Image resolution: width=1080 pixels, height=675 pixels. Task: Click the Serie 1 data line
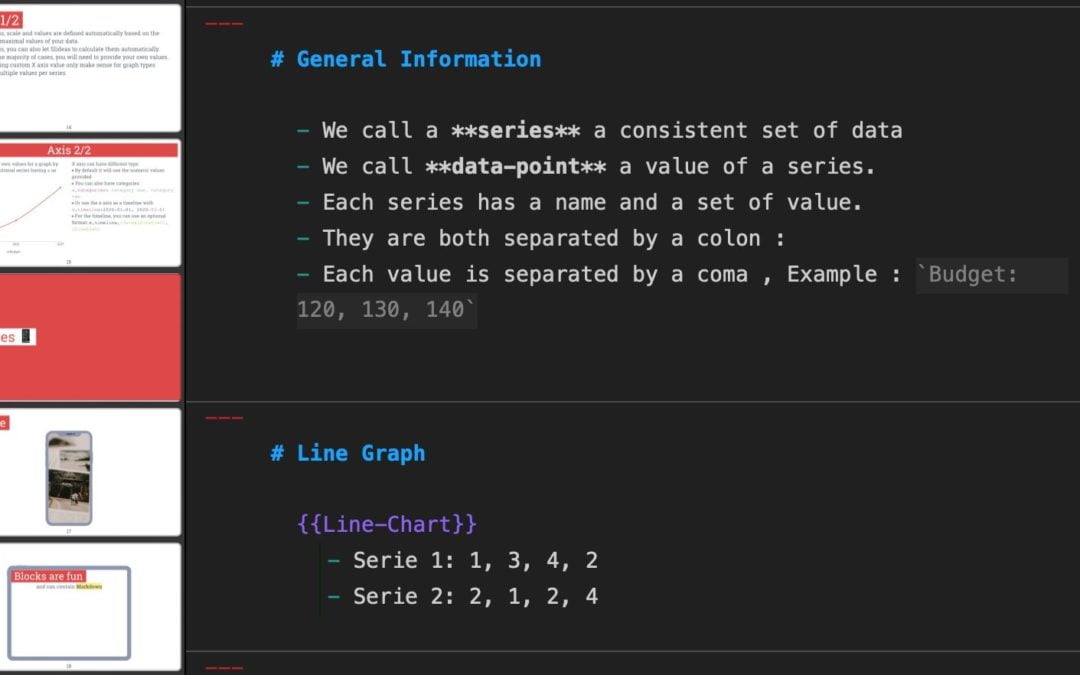(475, 560)
